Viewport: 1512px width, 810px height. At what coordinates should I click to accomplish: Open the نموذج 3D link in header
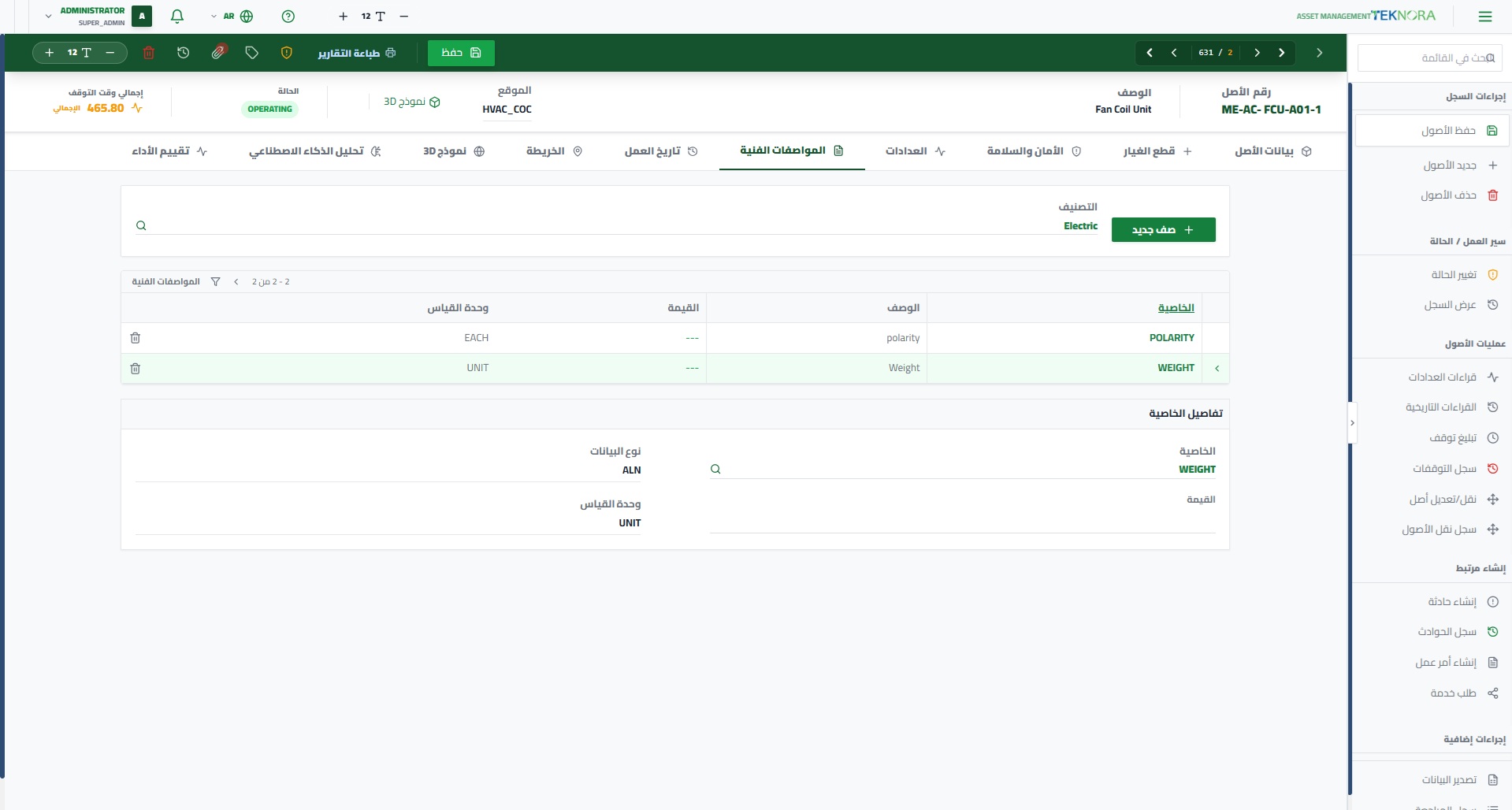(x=412, y=102)
